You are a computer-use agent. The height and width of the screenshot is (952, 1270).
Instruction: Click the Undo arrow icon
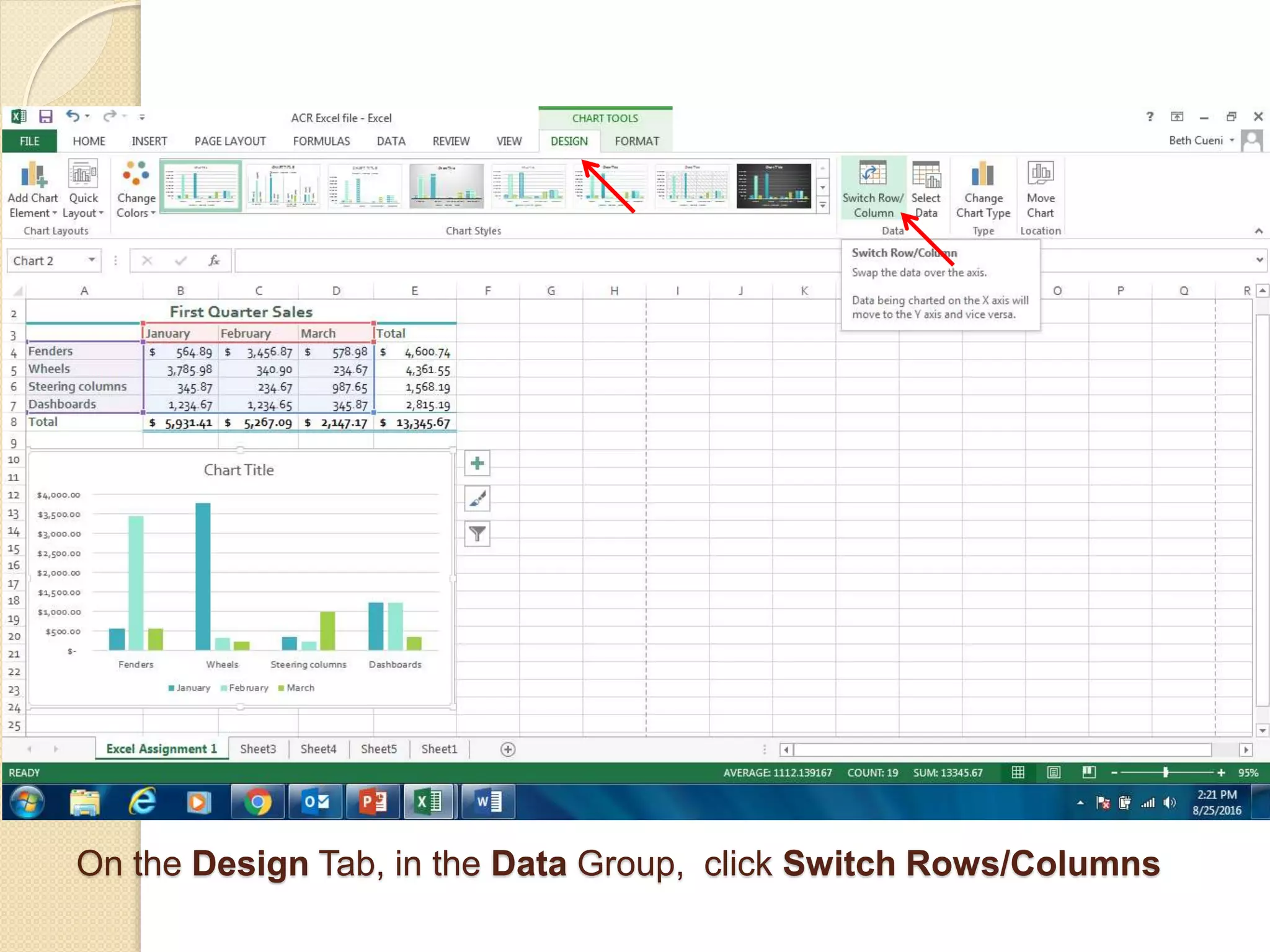coord(73,116)
